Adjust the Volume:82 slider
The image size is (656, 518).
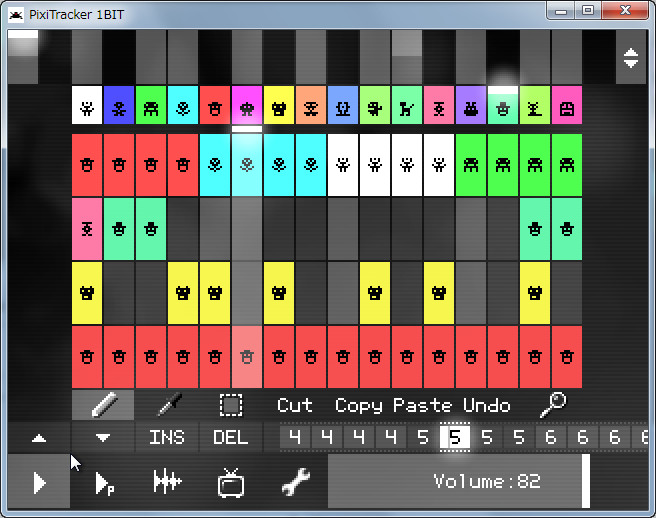459,481
